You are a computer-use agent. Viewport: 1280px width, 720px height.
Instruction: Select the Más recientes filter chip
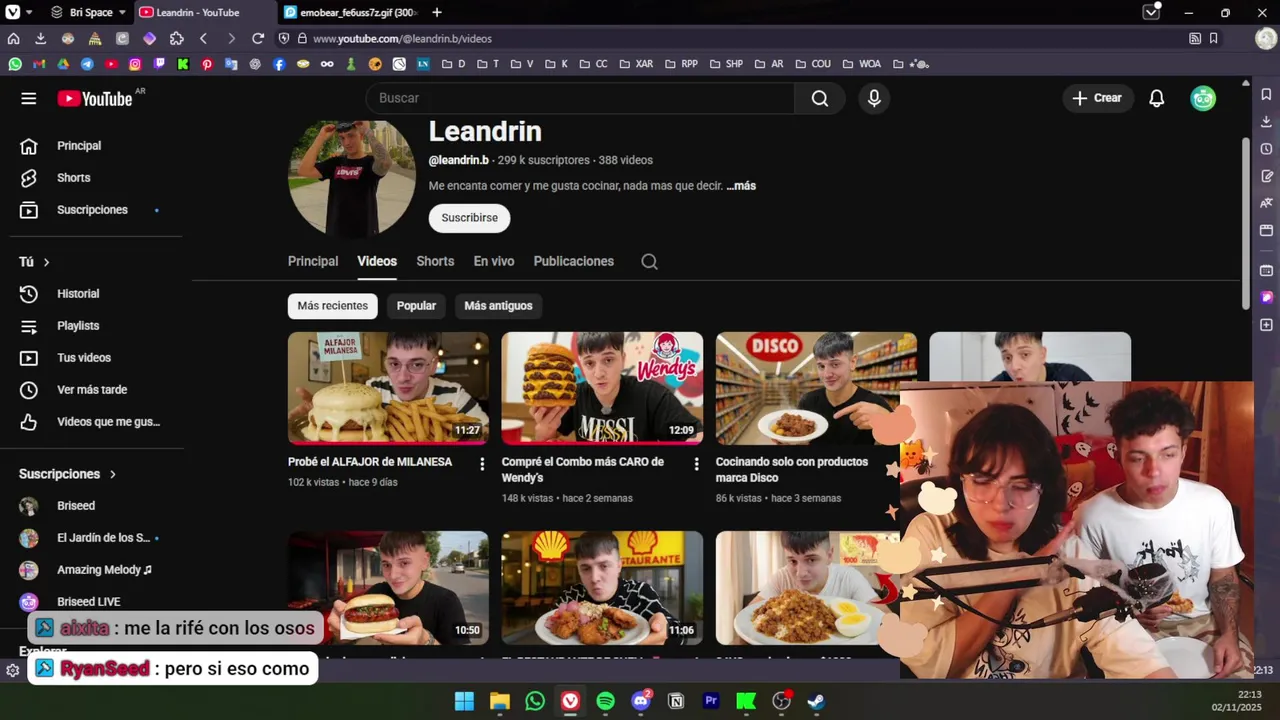point(332,306)
